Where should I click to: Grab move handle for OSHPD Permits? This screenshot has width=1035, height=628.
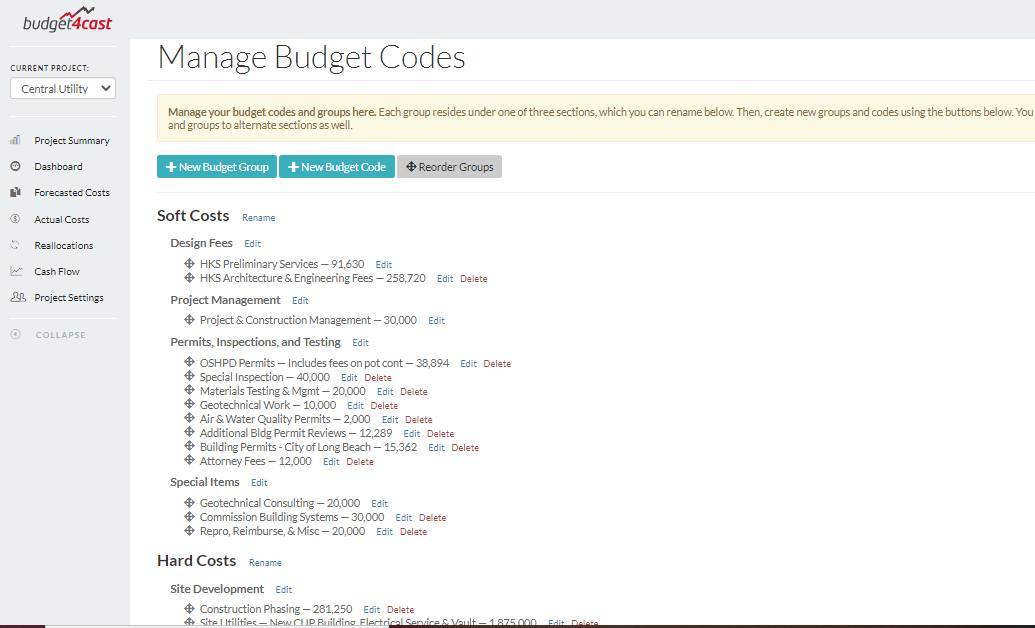[x=189, y=362]
